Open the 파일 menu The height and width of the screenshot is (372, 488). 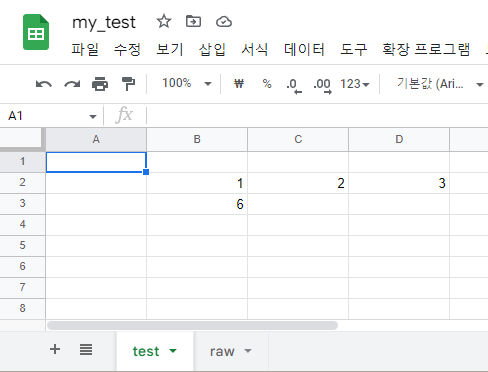pos(85,49)
